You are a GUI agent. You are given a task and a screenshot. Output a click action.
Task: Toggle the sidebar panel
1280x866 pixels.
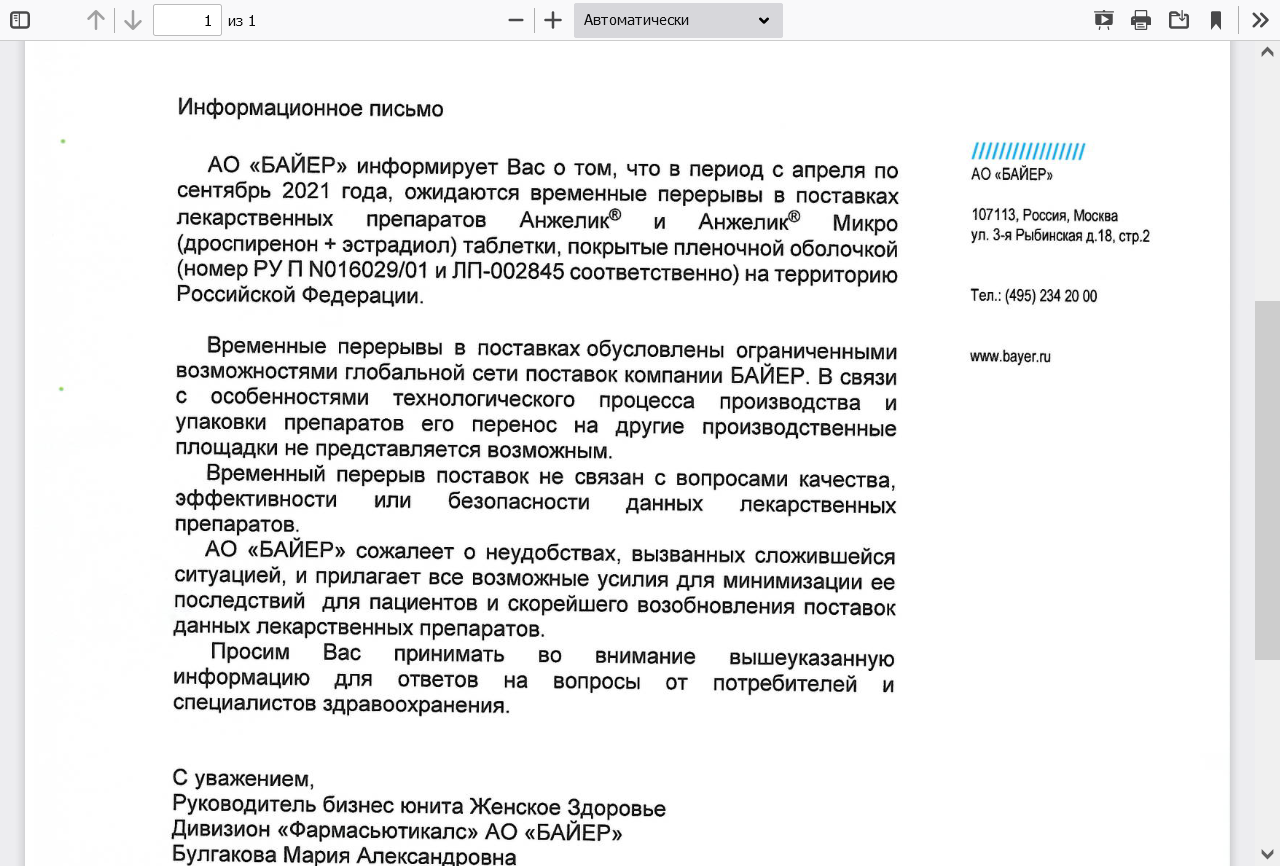(x=20, y=20)
